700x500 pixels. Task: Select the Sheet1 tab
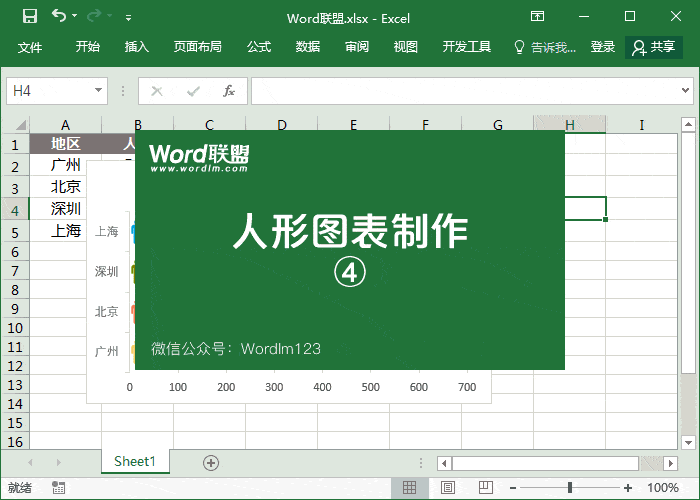(135, 461)
